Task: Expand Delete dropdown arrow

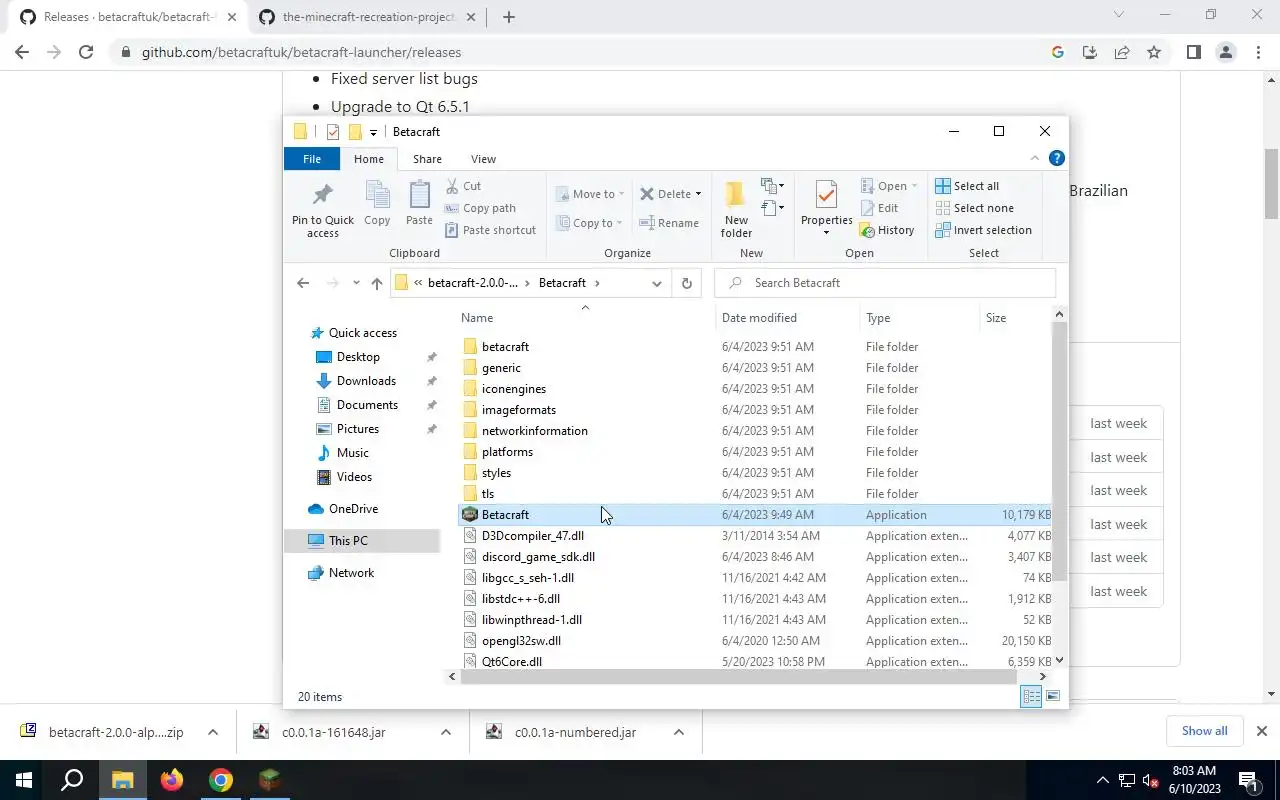Action: coord(698,194)
